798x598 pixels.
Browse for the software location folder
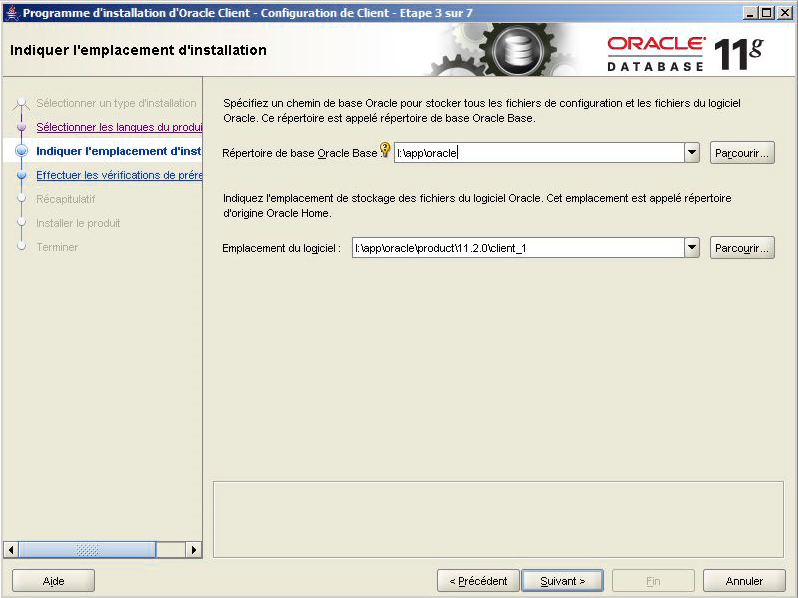click(x=742, y=248)
